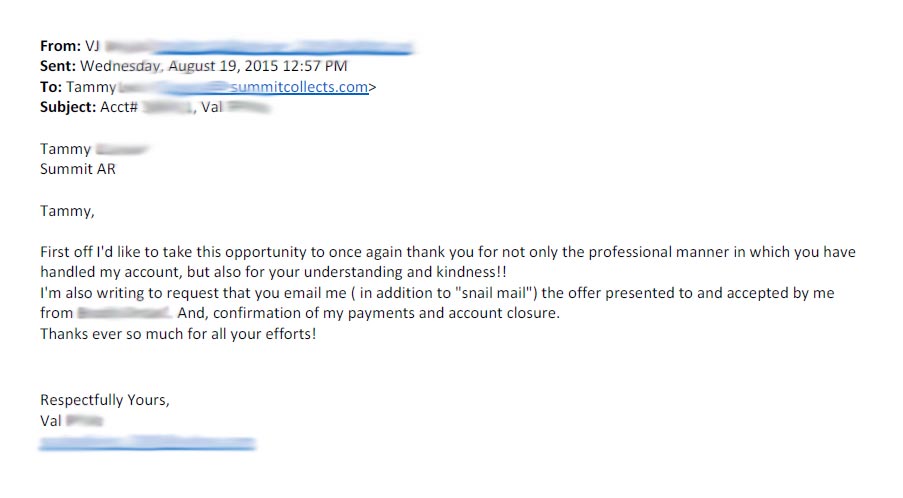The width and height of the screenshot is (903, 498).
Task: Click the blurred signature link under Val
Action: point(147,443)
